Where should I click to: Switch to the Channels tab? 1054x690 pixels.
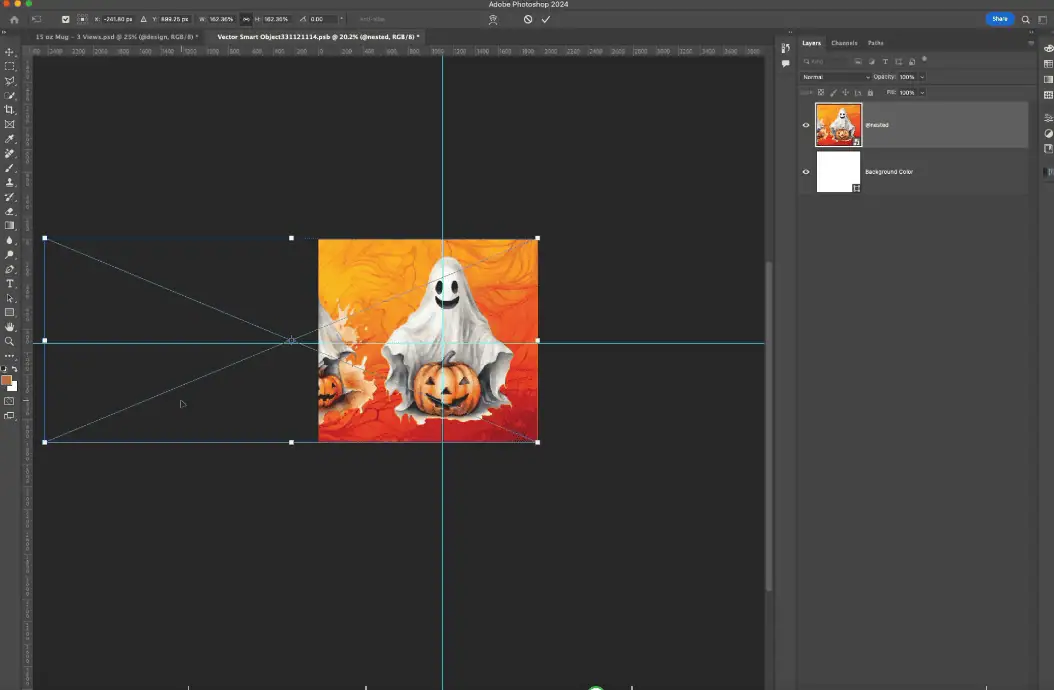pos(844,43)
